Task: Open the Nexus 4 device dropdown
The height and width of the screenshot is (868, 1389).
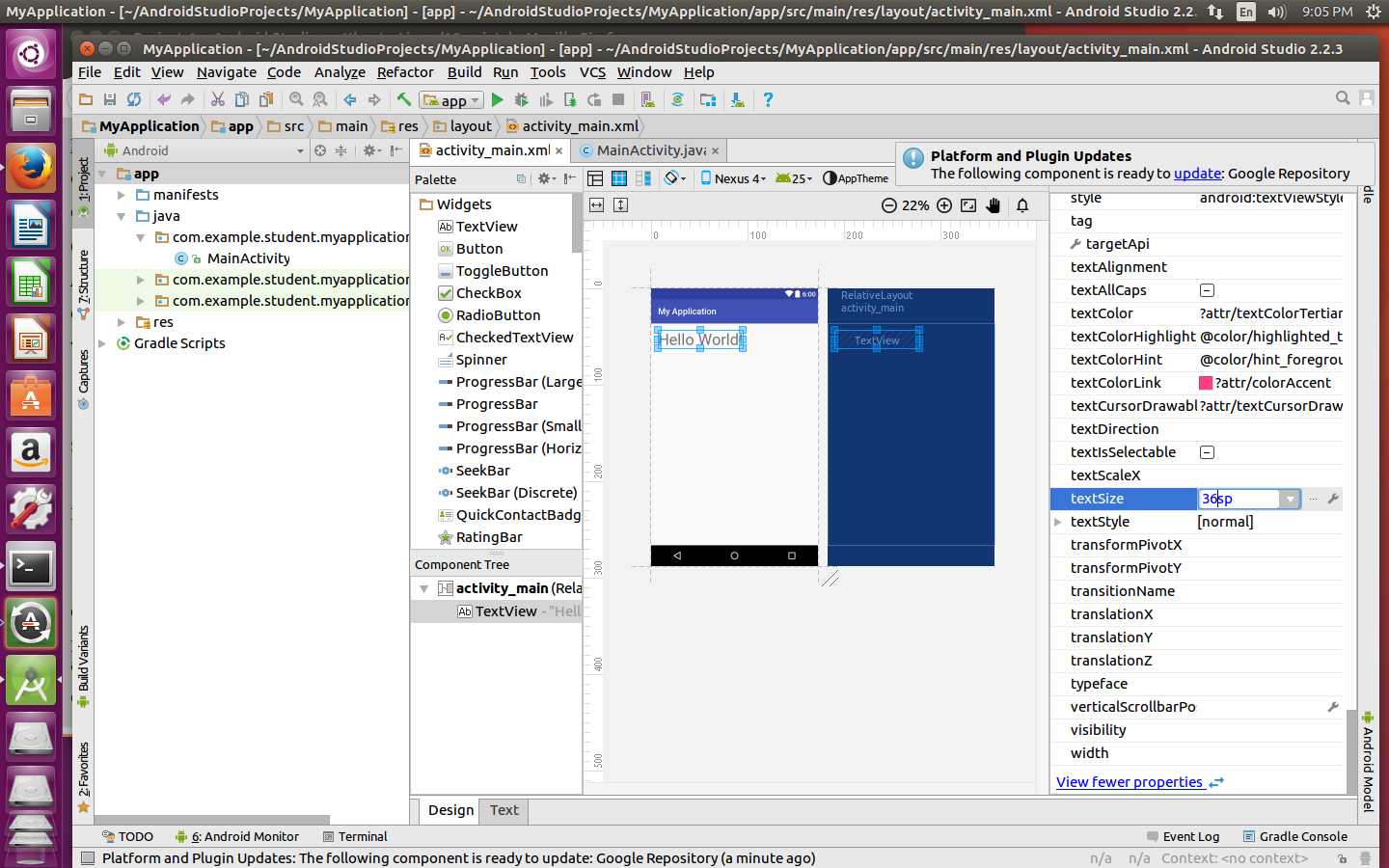Action: pyautogui.click(x=733, y=178)
